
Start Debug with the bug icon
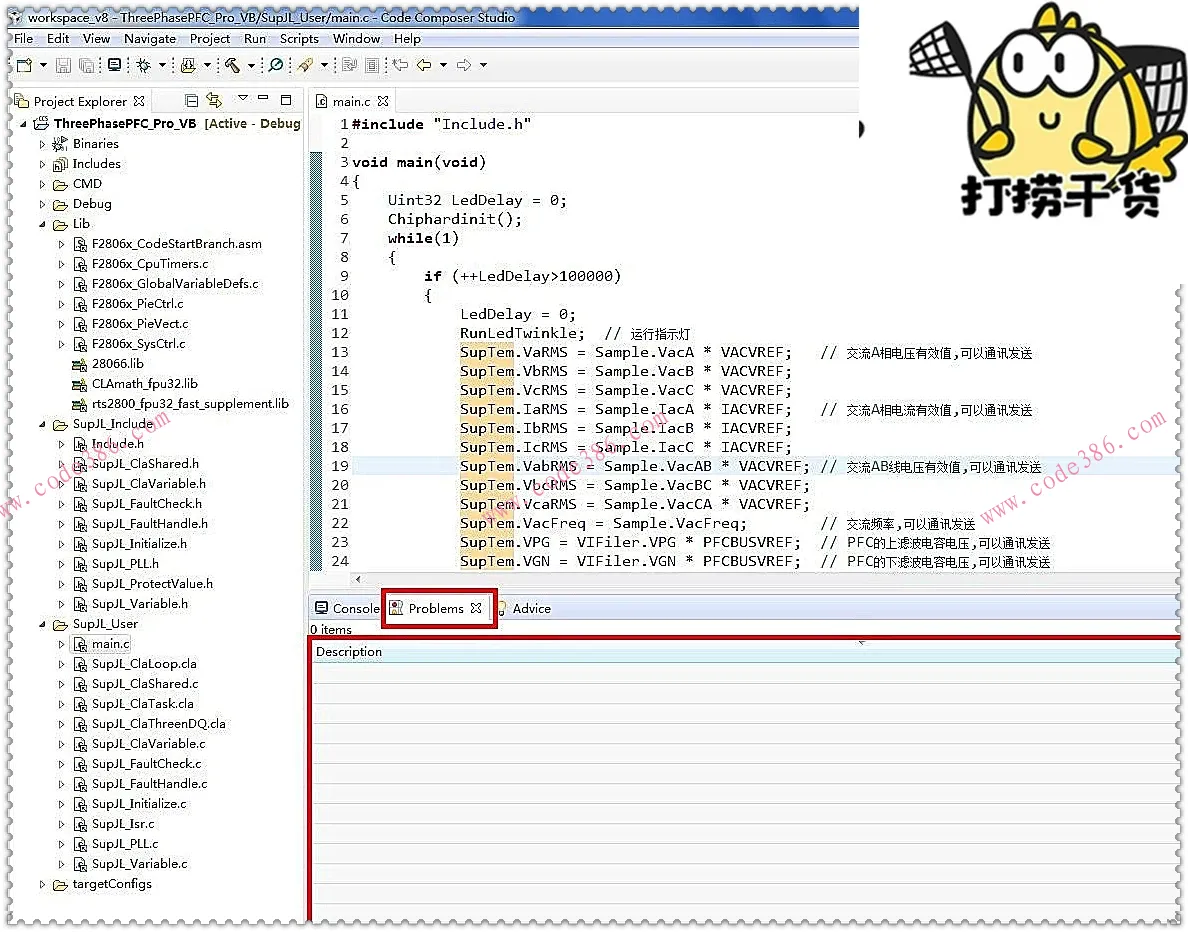[x=143, y=65]
